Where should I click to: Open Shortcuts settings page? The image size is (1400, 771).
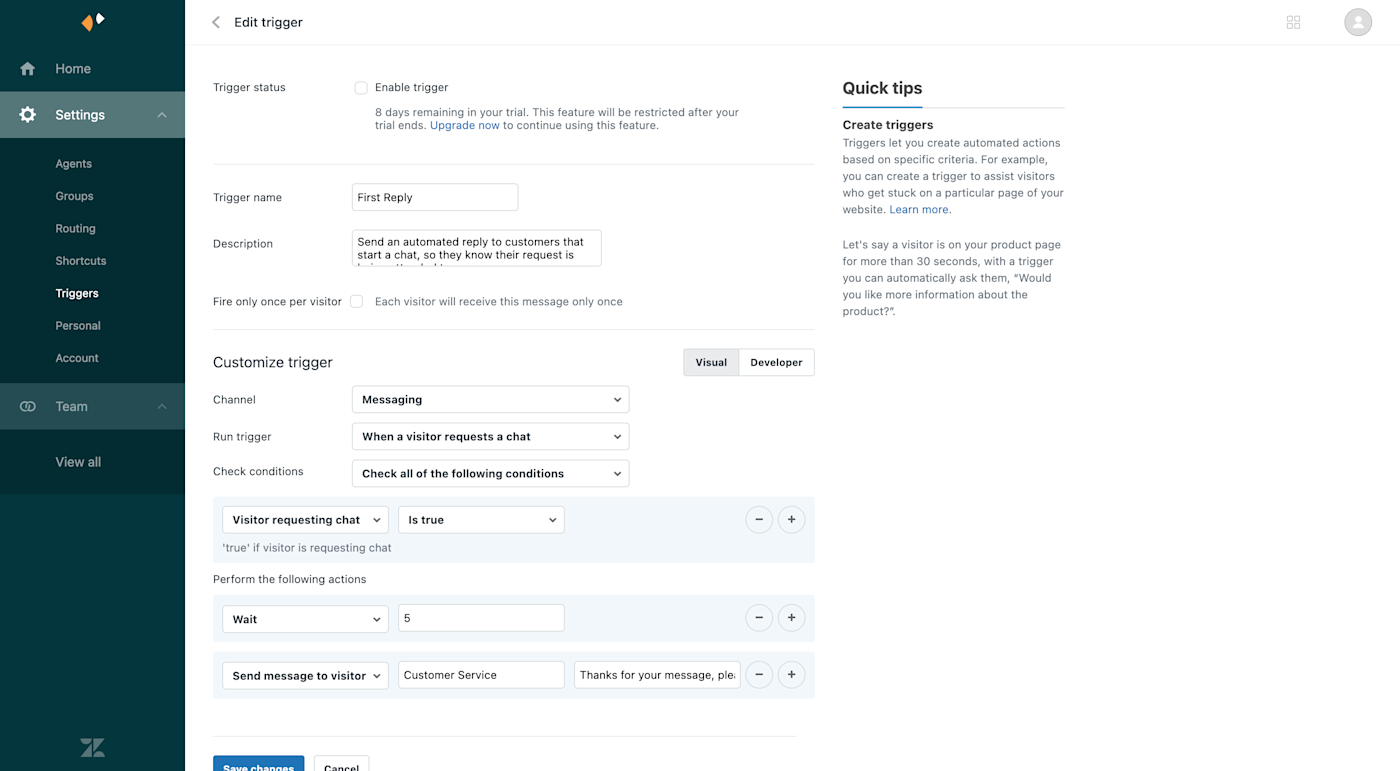click(80, 261)
